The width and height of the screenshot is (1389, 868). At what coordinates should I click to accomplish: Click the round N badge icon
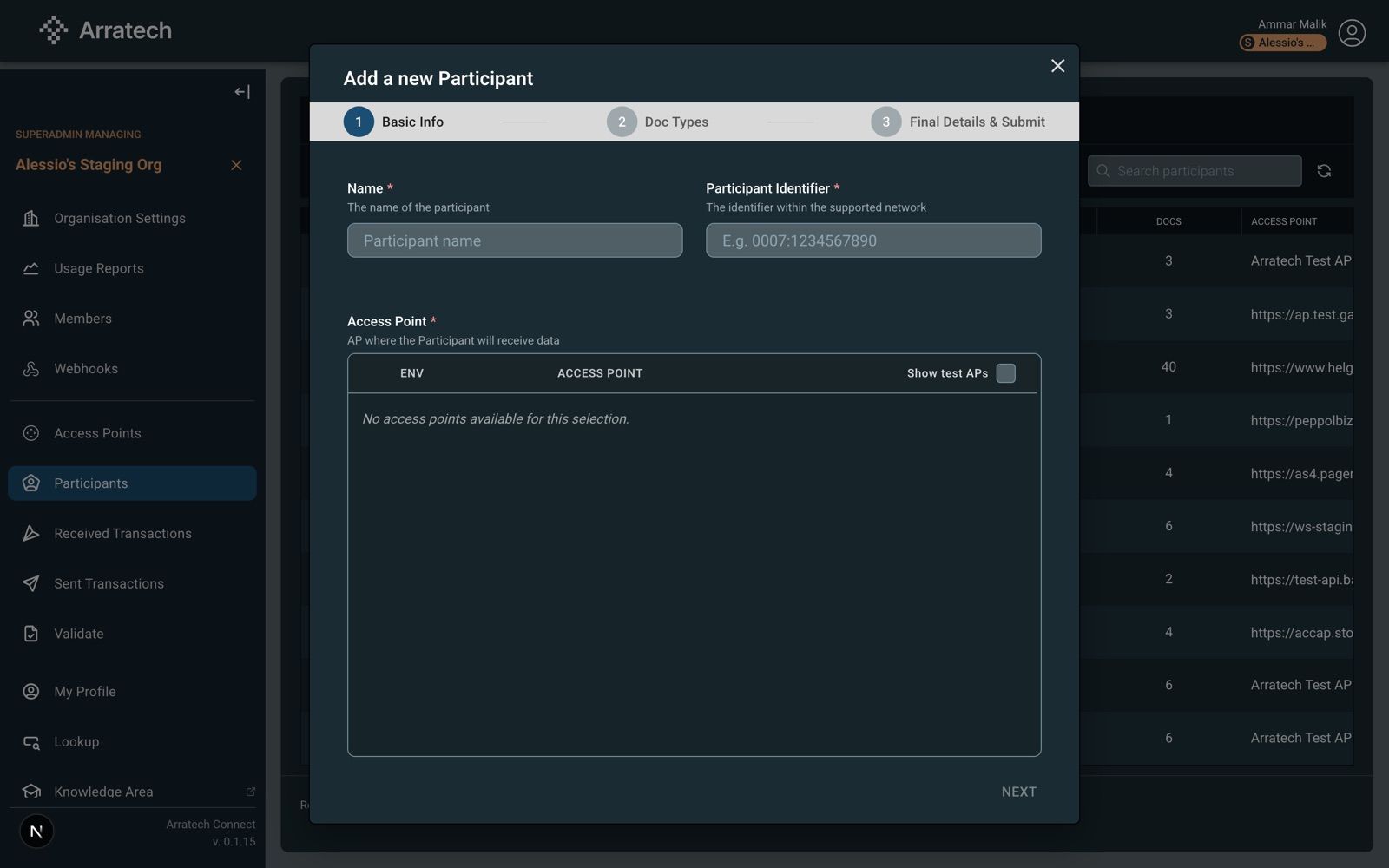(36, 832)
